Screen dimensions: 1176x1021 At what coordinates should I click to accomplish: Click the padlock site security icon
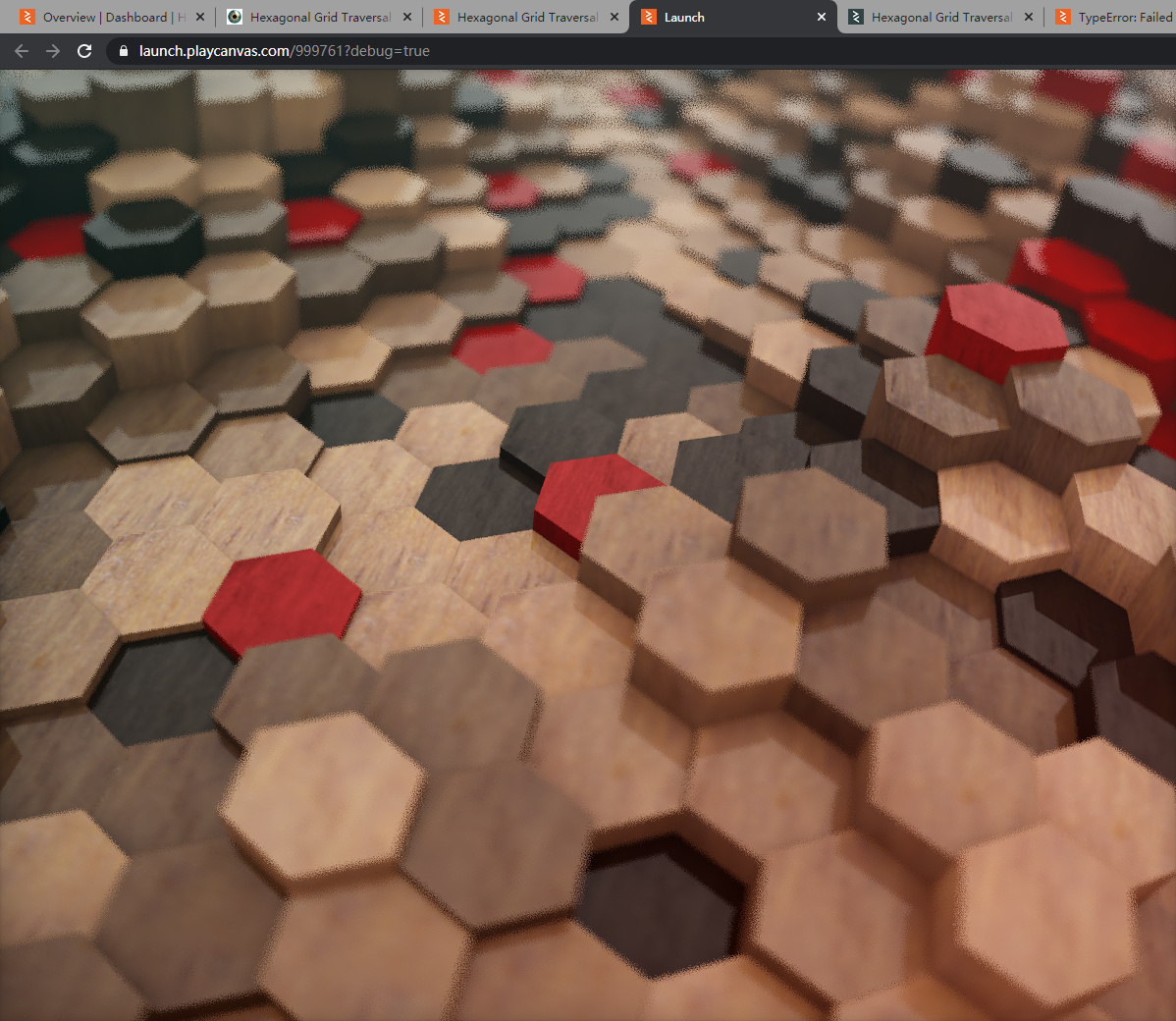[x=122, y=51]
